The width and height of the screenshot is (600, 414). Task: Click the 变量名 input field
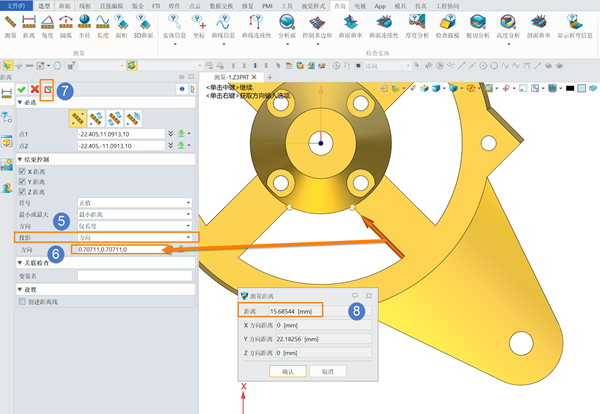135,276
